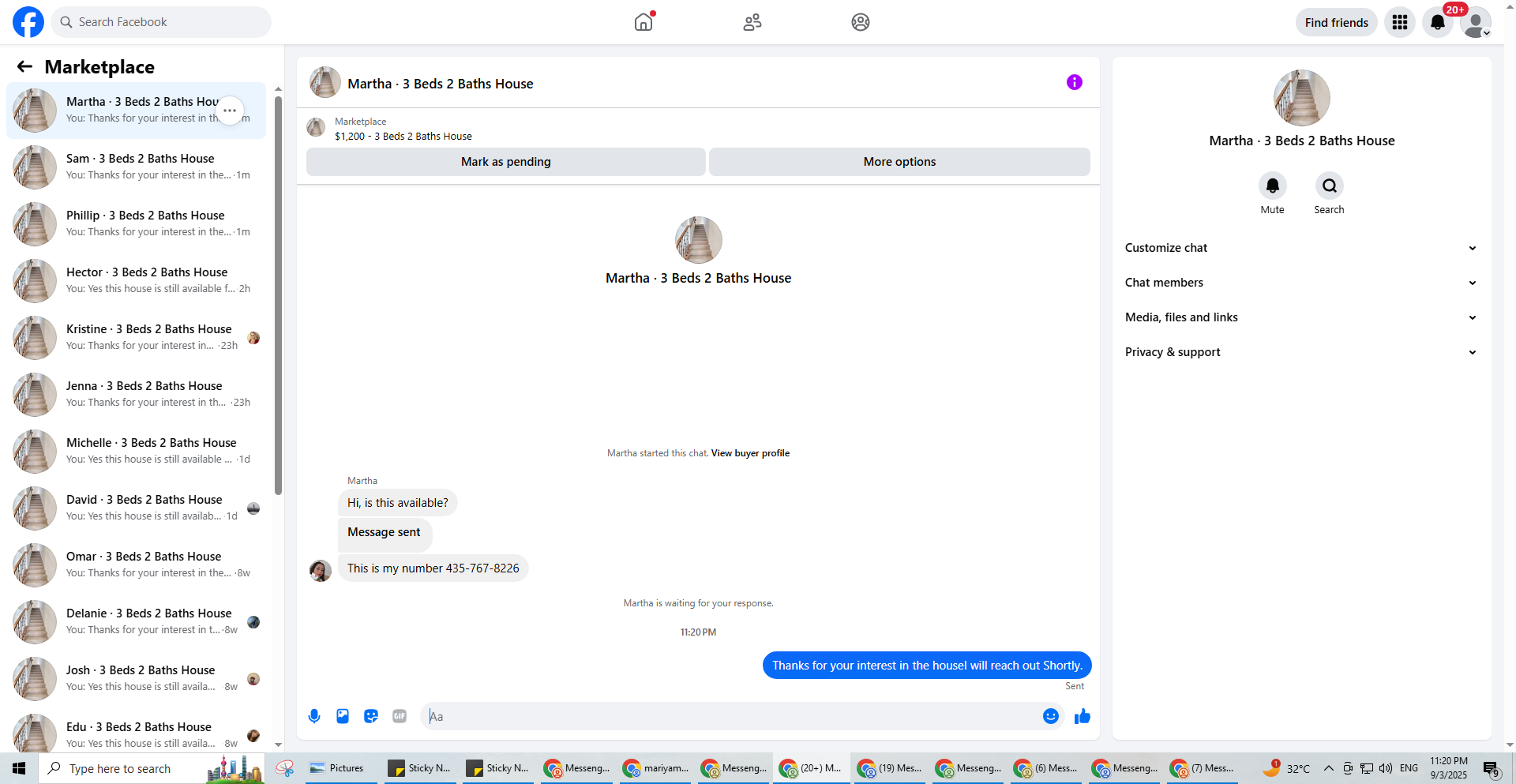The height and width of the screenshot is (784, 1516).
Task: Open More options for listing
Action: (x=899, y=162)
